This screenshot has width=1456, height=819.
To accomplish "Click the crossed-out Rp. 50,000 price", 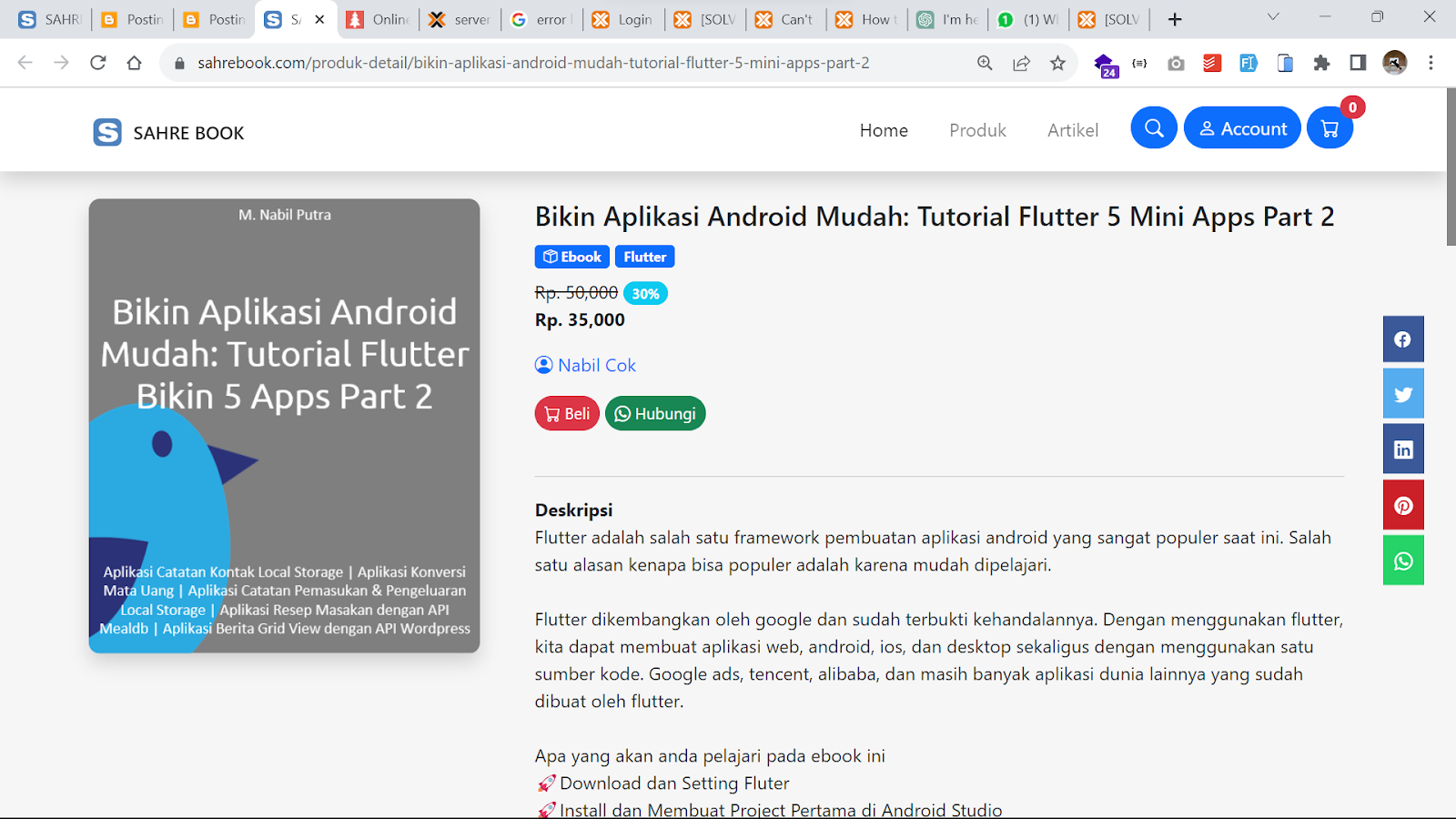I will (576, 292).
